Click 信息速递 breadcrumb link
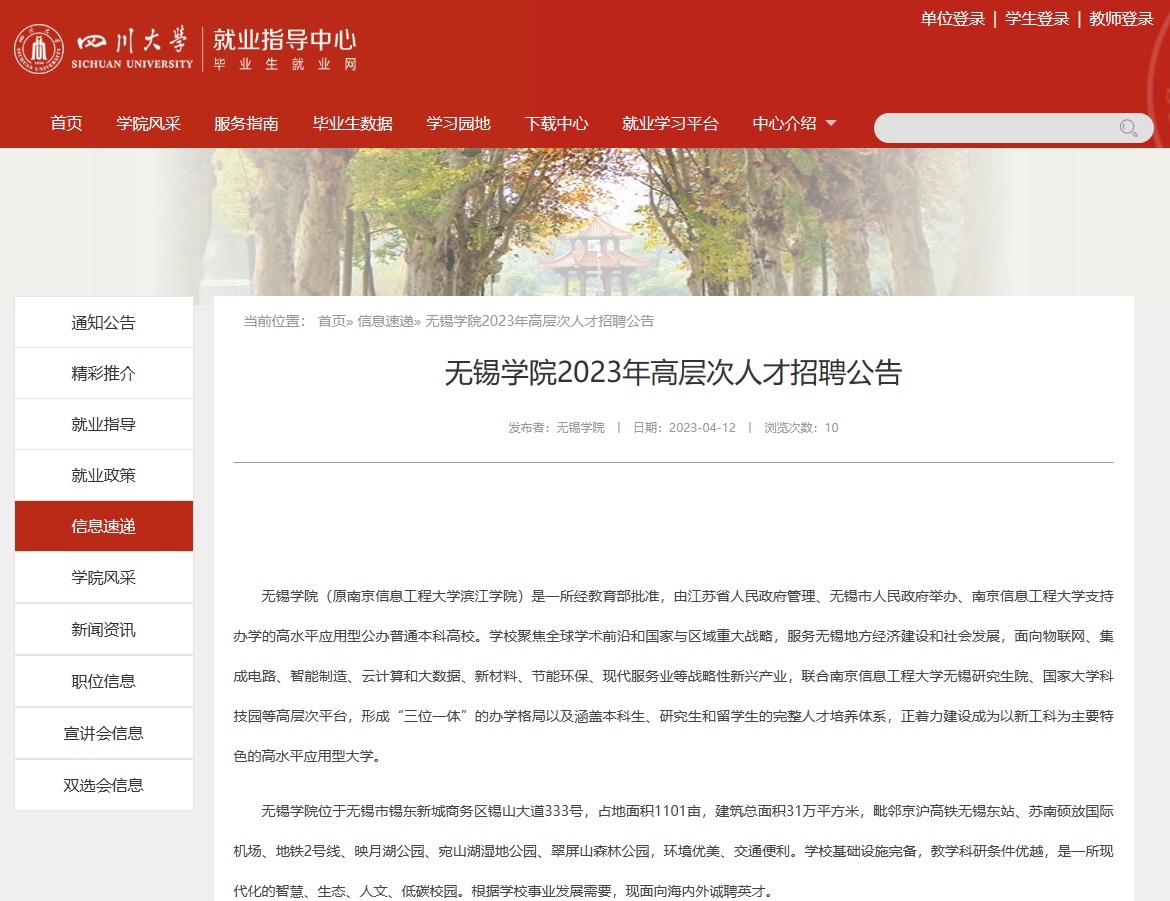This screenshot has width=1170, height=901. [385, 321]
